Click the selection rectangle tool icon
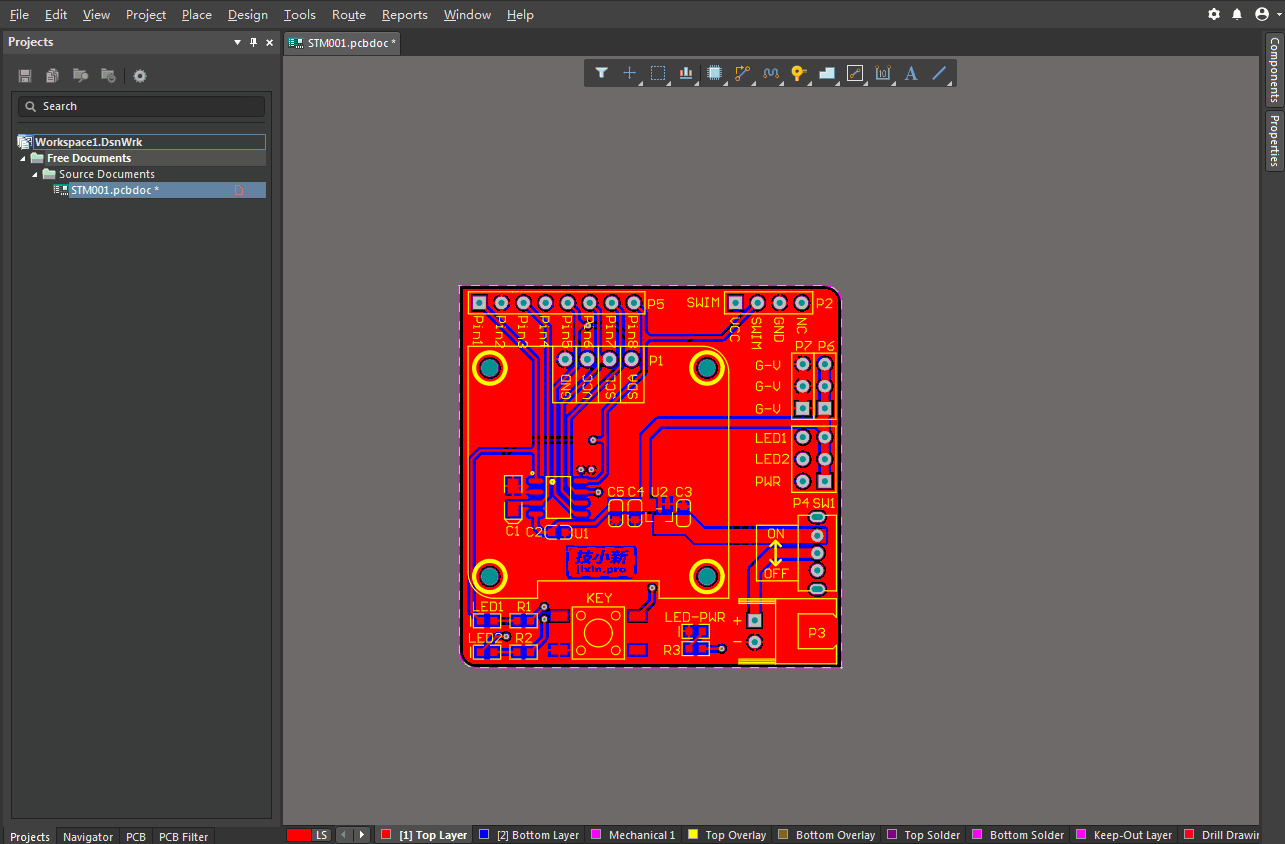1285x844 pixels. pos(658,73)
